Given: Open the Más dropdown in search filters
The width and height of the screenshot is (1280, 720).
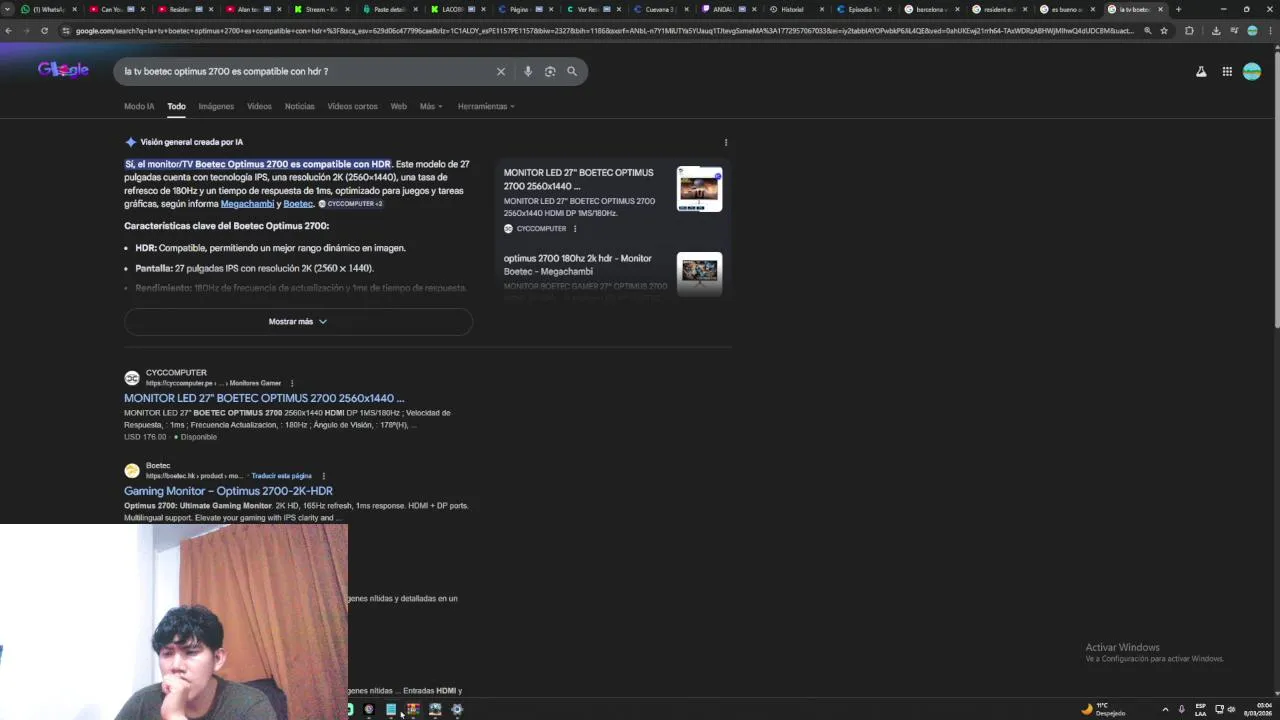Looking at the screenshot, I should pyautogui.click(x=431, y=106).
